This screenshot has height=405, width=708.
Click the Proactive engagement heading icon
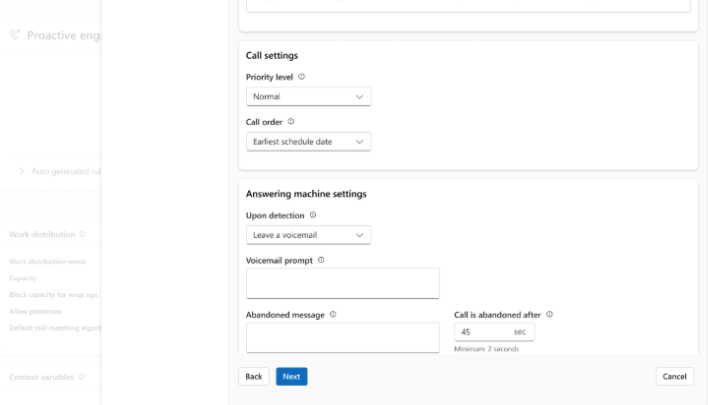point(15,35)
